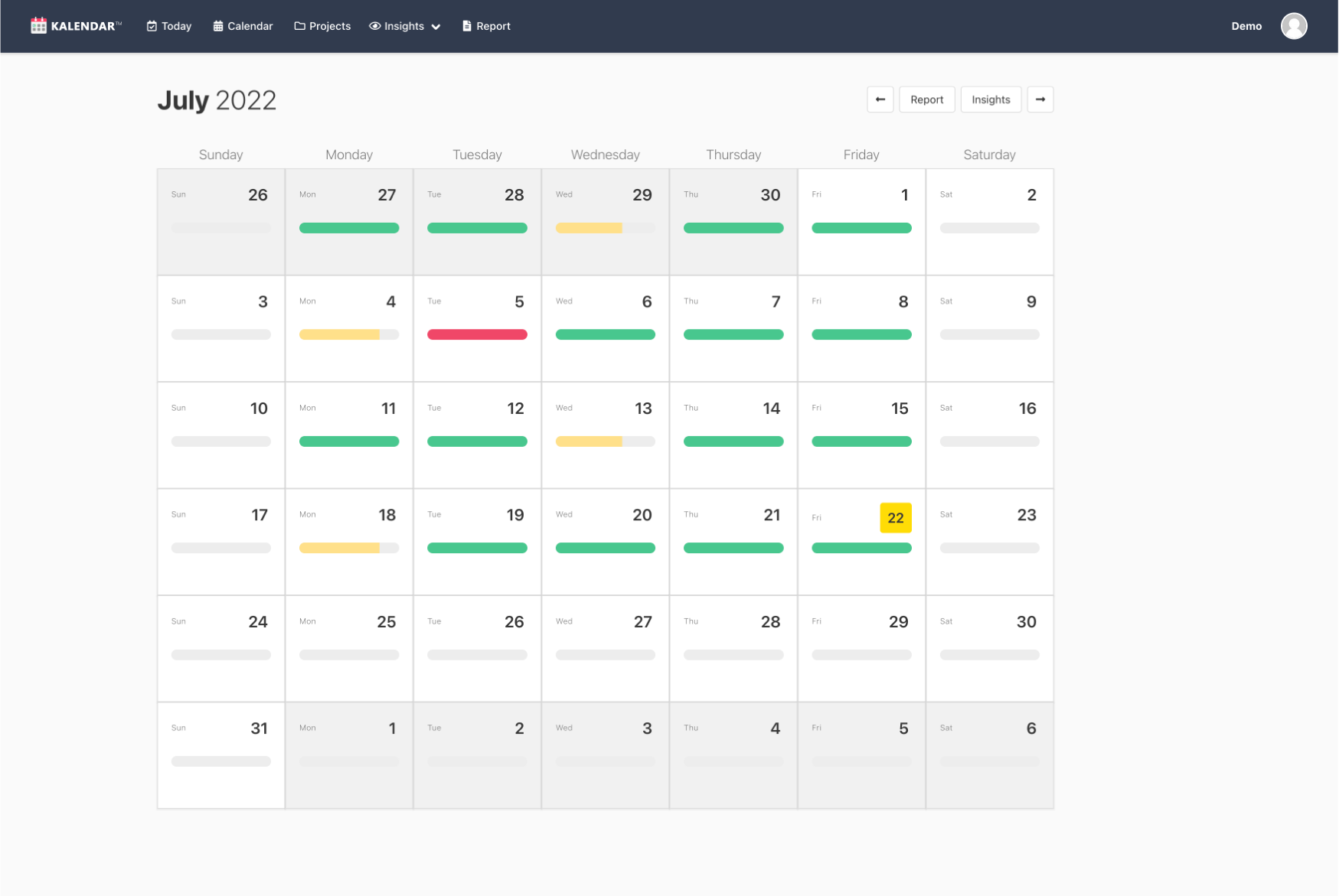The image size is (1339, 896).
Task: Open Wednesday July 13 day cell
Action: click(605, 435)
